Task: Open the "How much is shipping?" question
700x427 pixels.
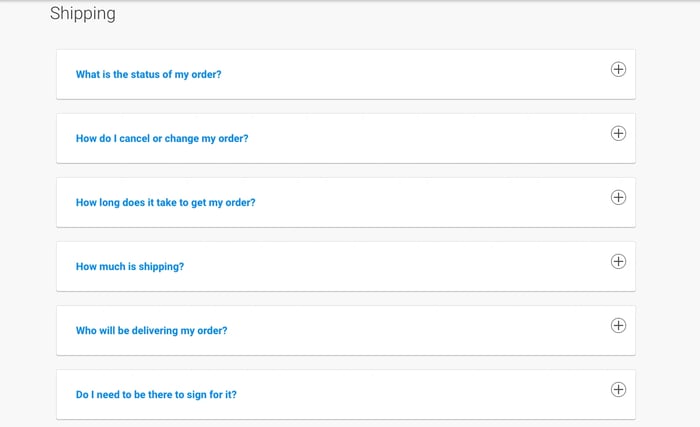Action: click(x=130, y=267)
